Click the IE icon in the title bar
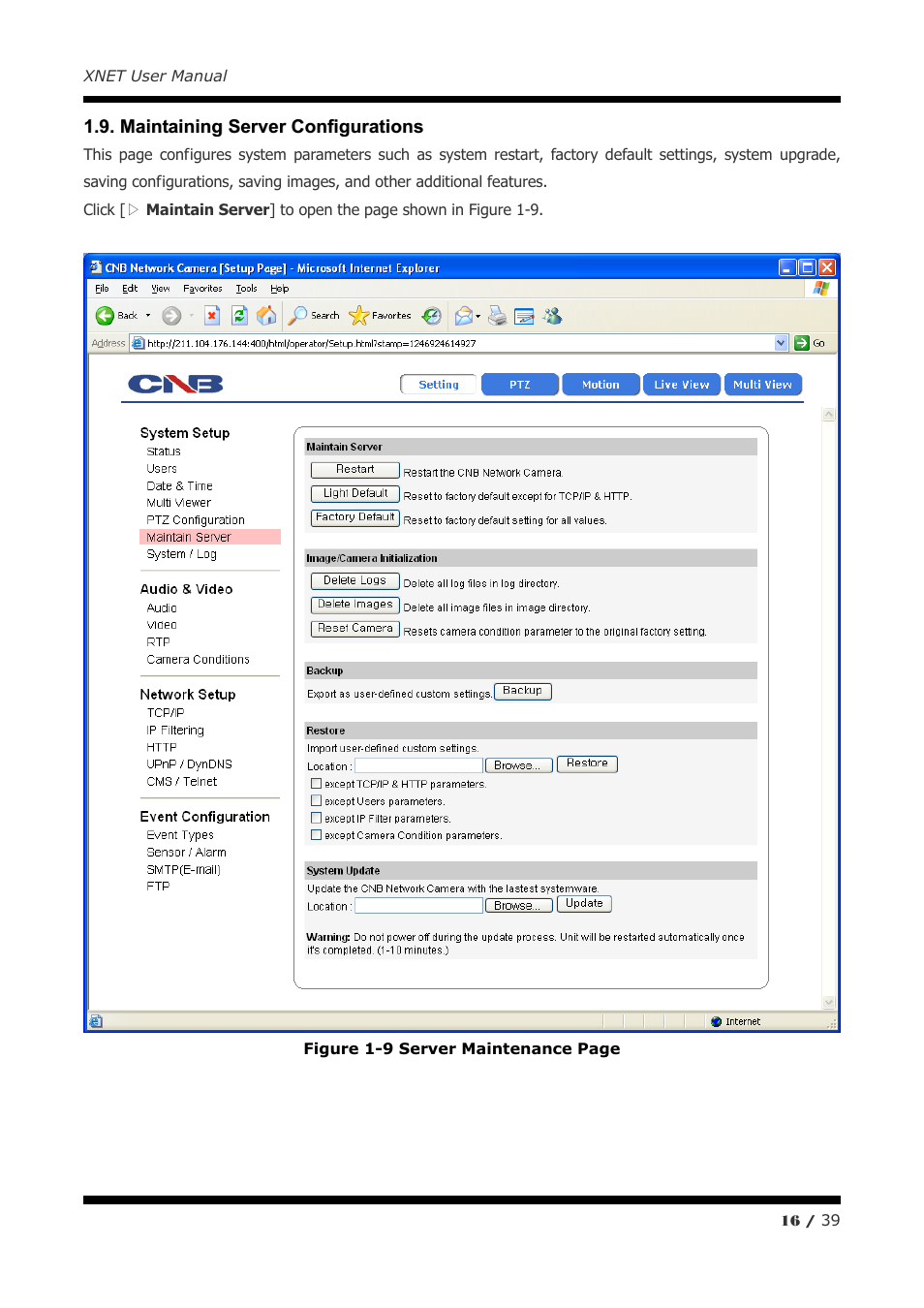924x1308 pixels. [96, 267]
